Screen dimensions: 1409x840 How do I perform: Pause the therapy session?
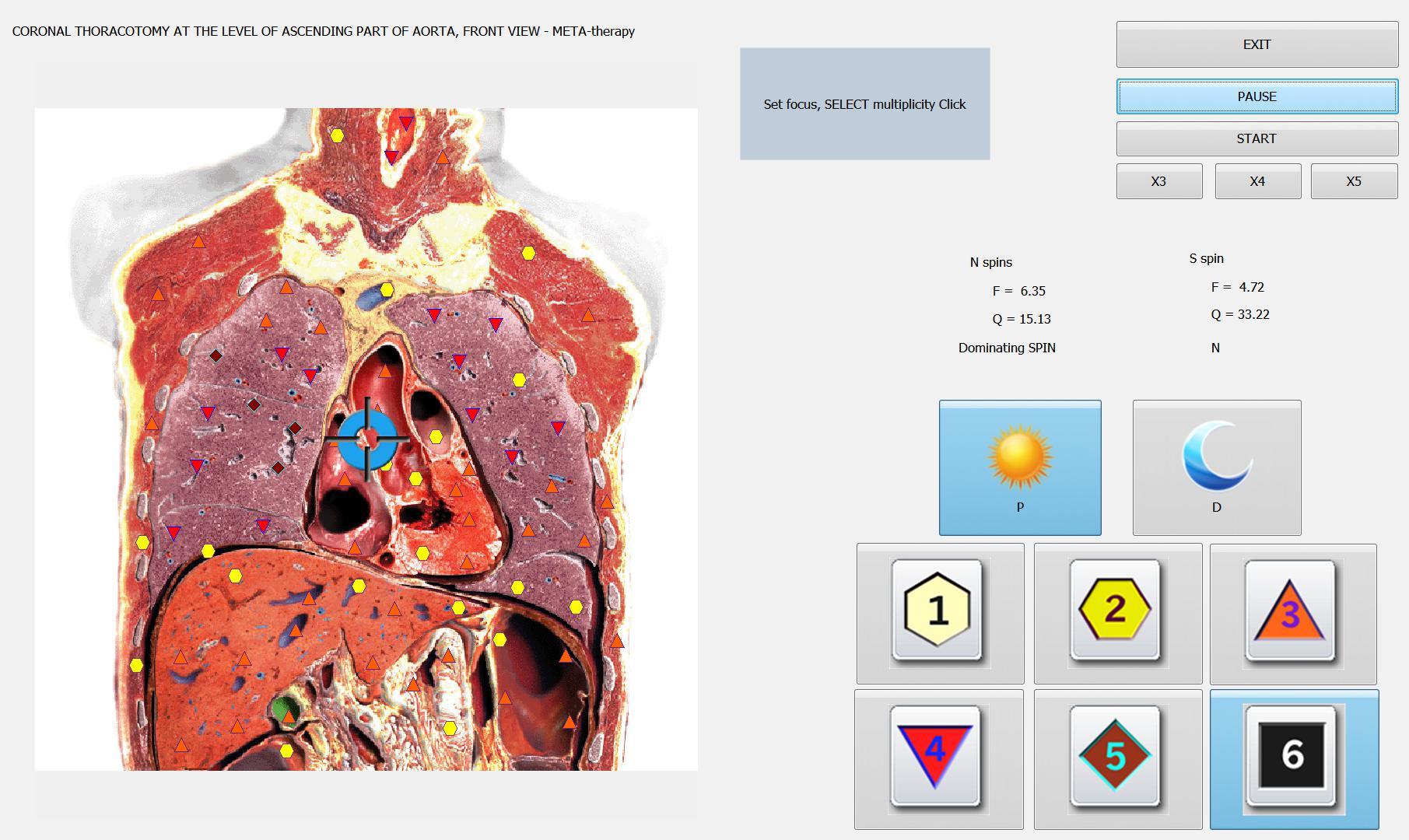tap(1257, 96)
